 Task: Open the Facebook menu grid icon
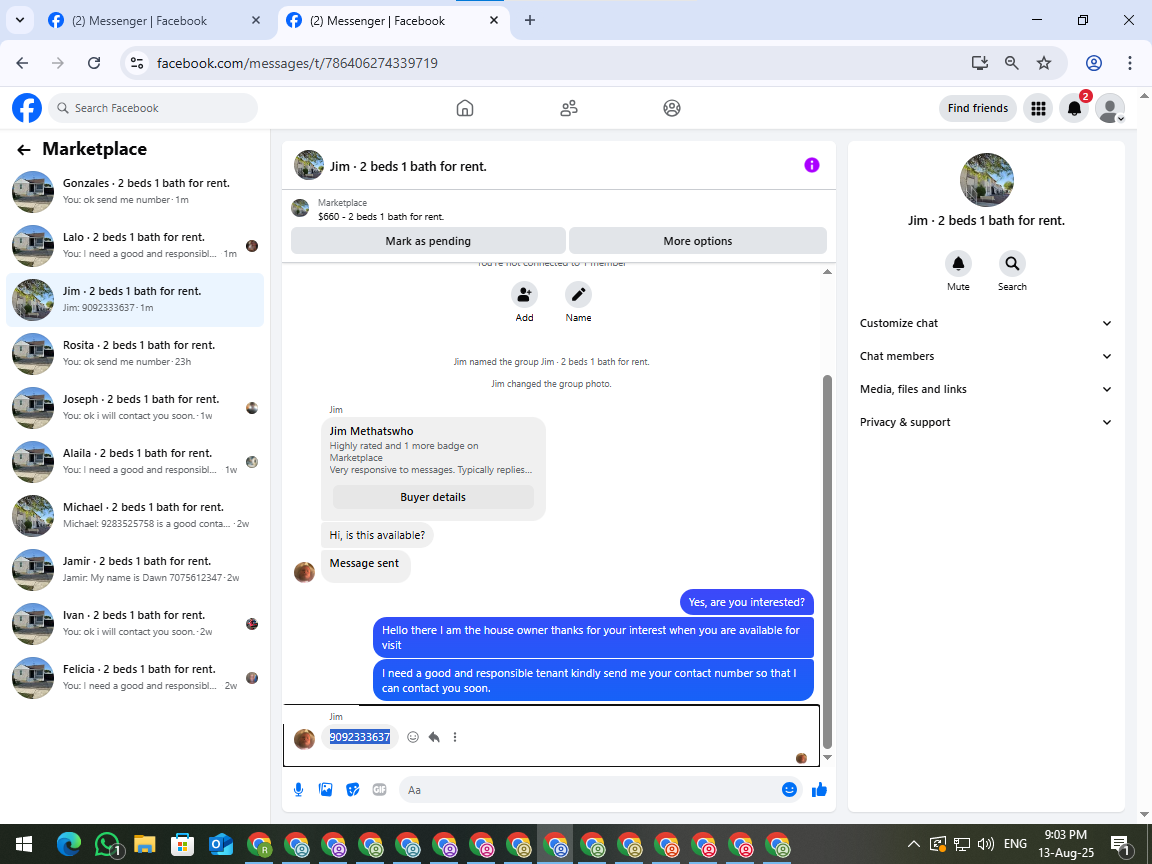point(1037,109)
